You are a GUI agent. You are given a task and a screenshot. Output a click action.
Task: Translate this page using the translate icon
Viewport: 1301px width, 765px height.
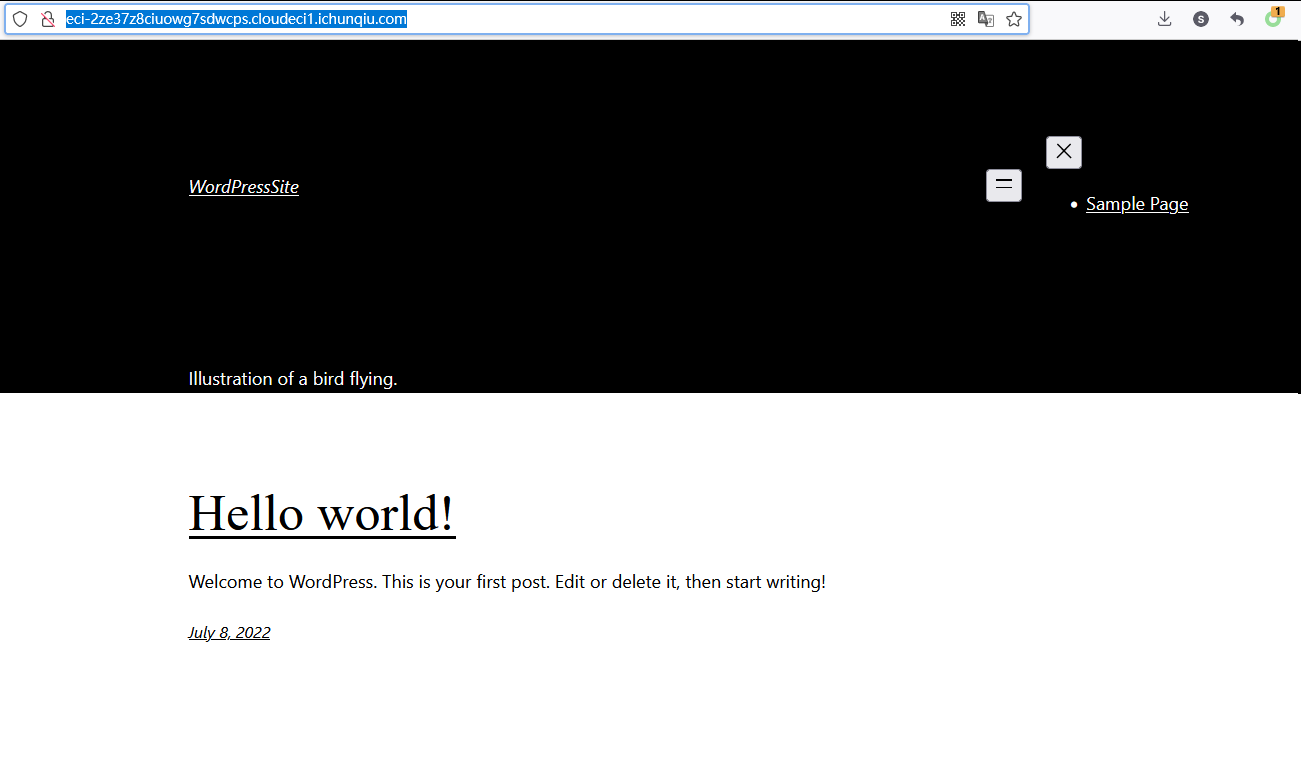point(986,19)
